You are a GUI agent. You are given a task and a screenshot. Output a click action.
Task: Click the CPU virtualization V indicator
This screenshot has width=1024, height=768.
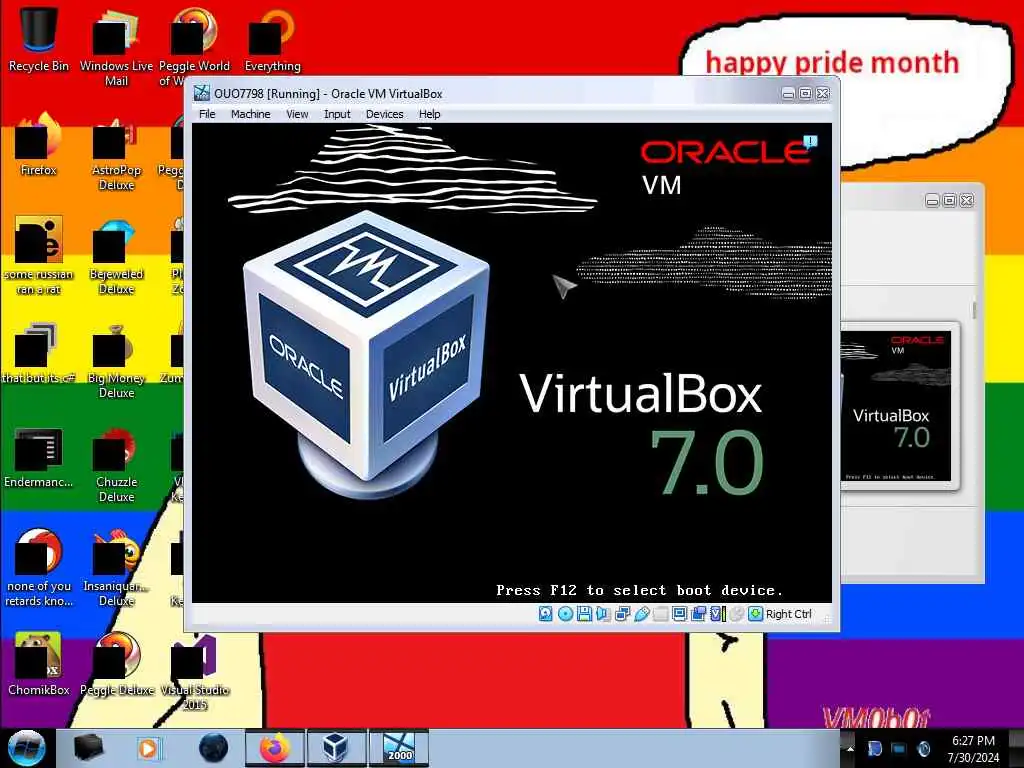click(x=718, y=614)
